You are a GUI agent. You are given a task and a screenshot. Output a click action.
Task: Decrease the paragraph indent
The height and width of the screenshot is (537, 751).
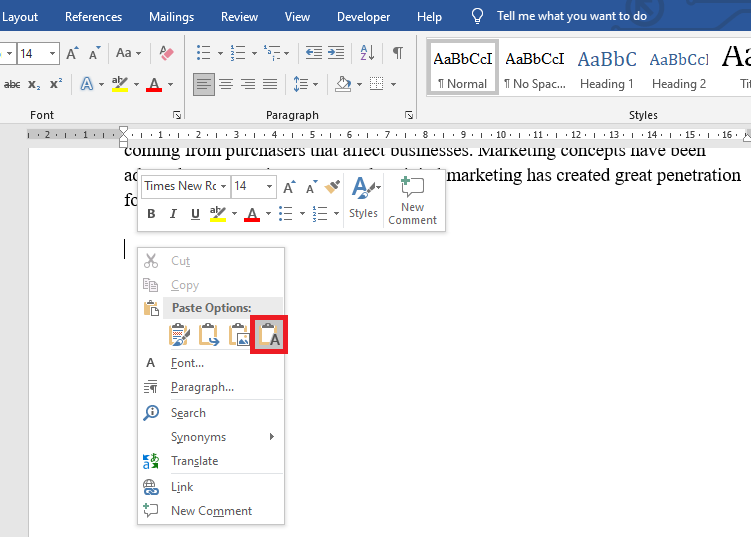point(314,53)
